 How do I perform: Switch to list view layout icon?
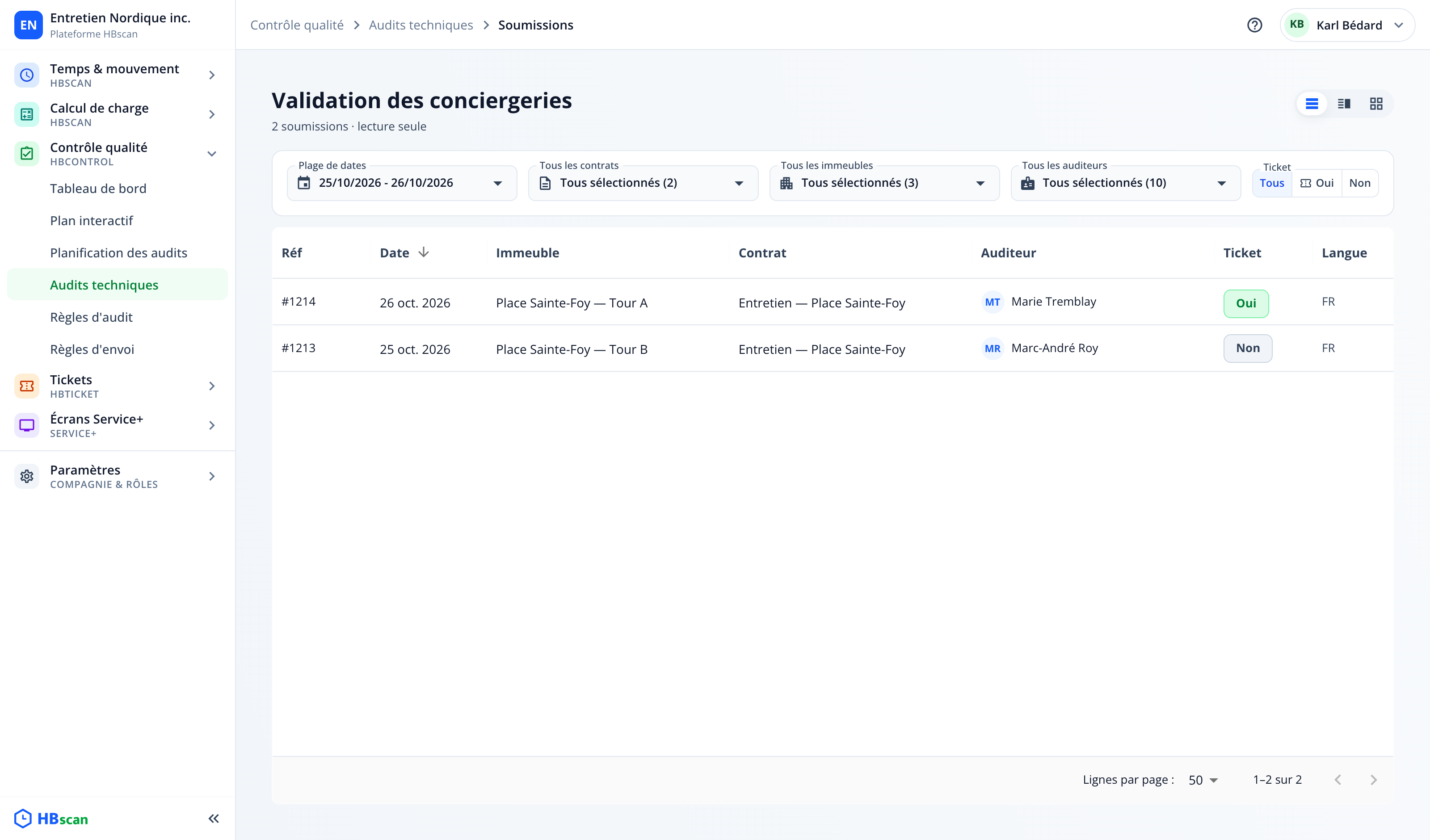[1312, 104]
